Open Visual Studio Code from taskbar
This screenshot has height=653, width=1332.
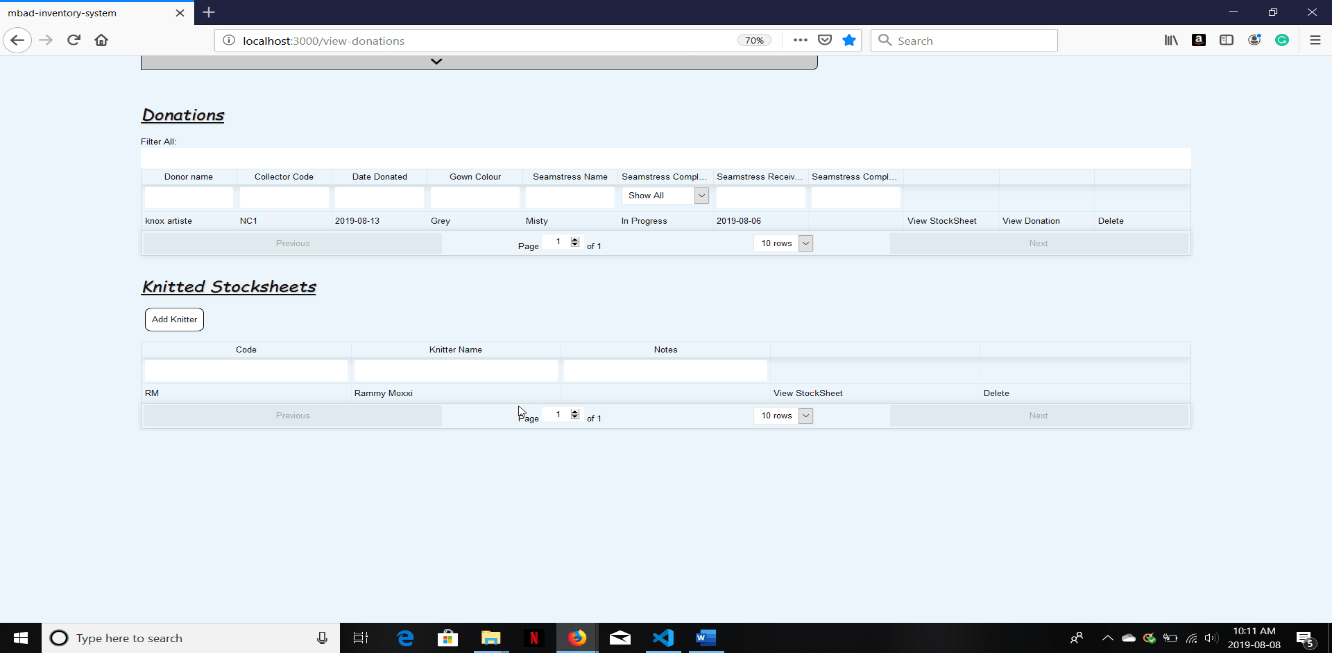[663, 638]
